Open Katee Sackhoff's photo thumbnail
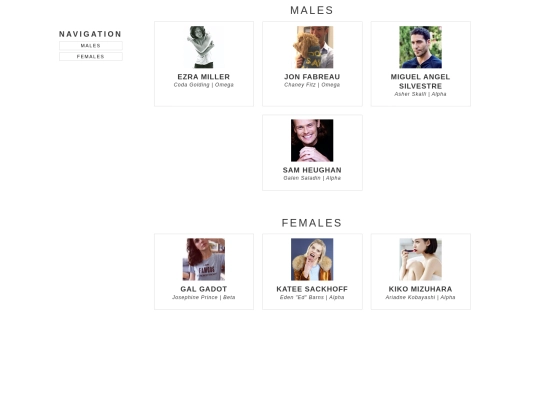The height and width of the screenshot is (405, 540). pos(312,259)
